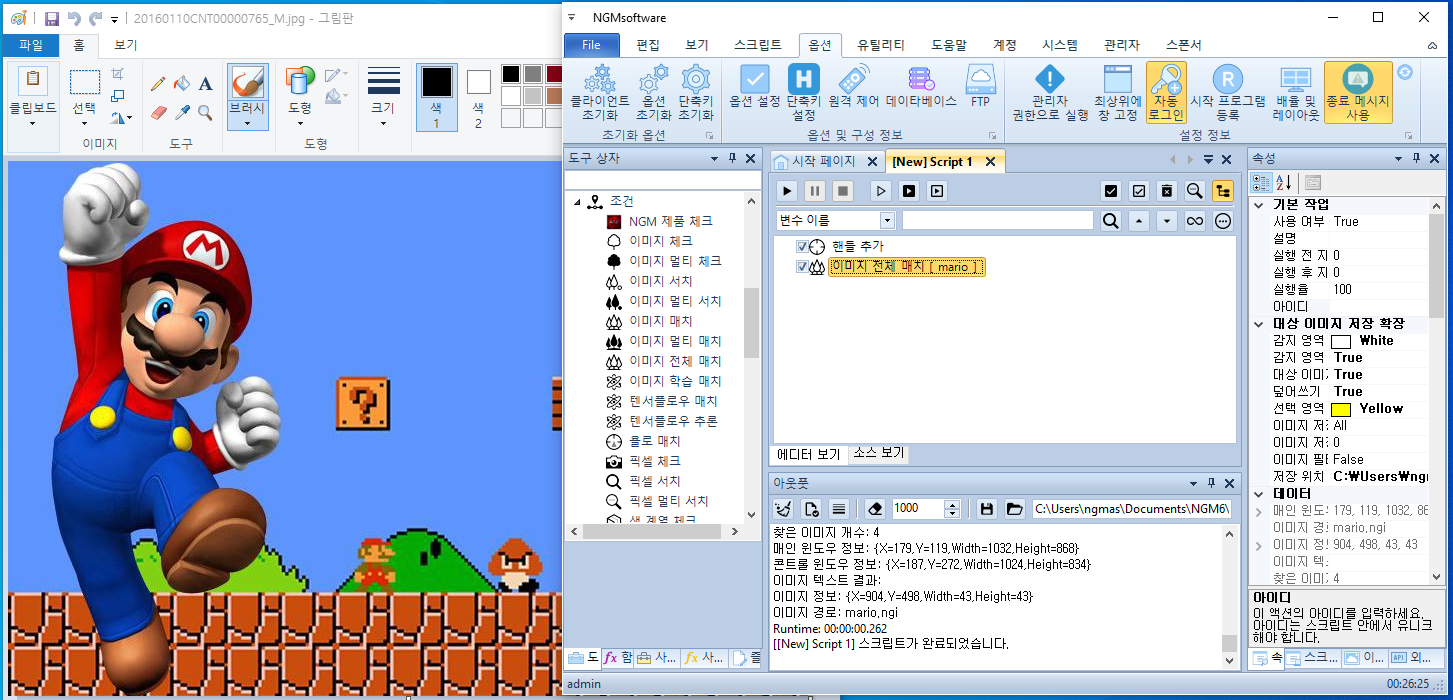Select the 브러시 tool in Paint
The image size is (1453, 700).
click(247, 97)
